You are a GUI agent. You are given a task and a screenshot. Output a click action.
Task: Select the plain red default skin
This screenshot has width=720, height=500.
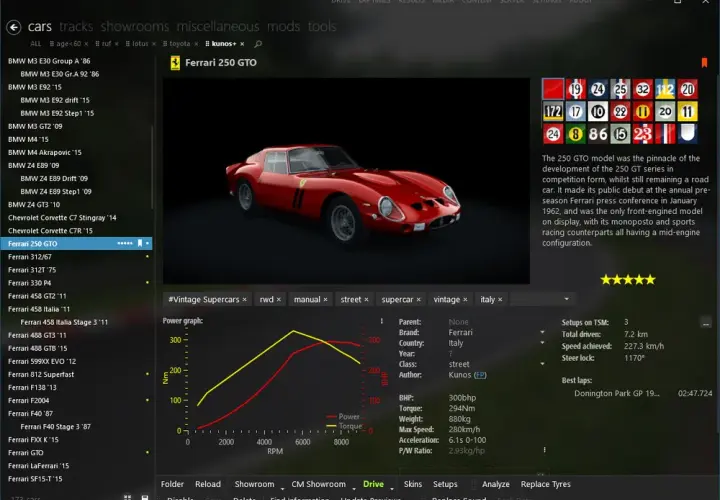553,89
